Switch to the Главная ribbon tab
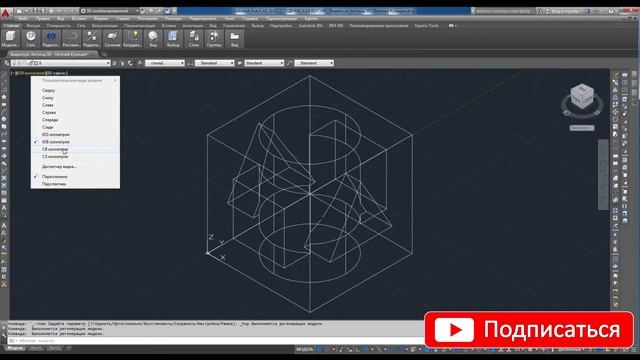 tap(11, 25)
